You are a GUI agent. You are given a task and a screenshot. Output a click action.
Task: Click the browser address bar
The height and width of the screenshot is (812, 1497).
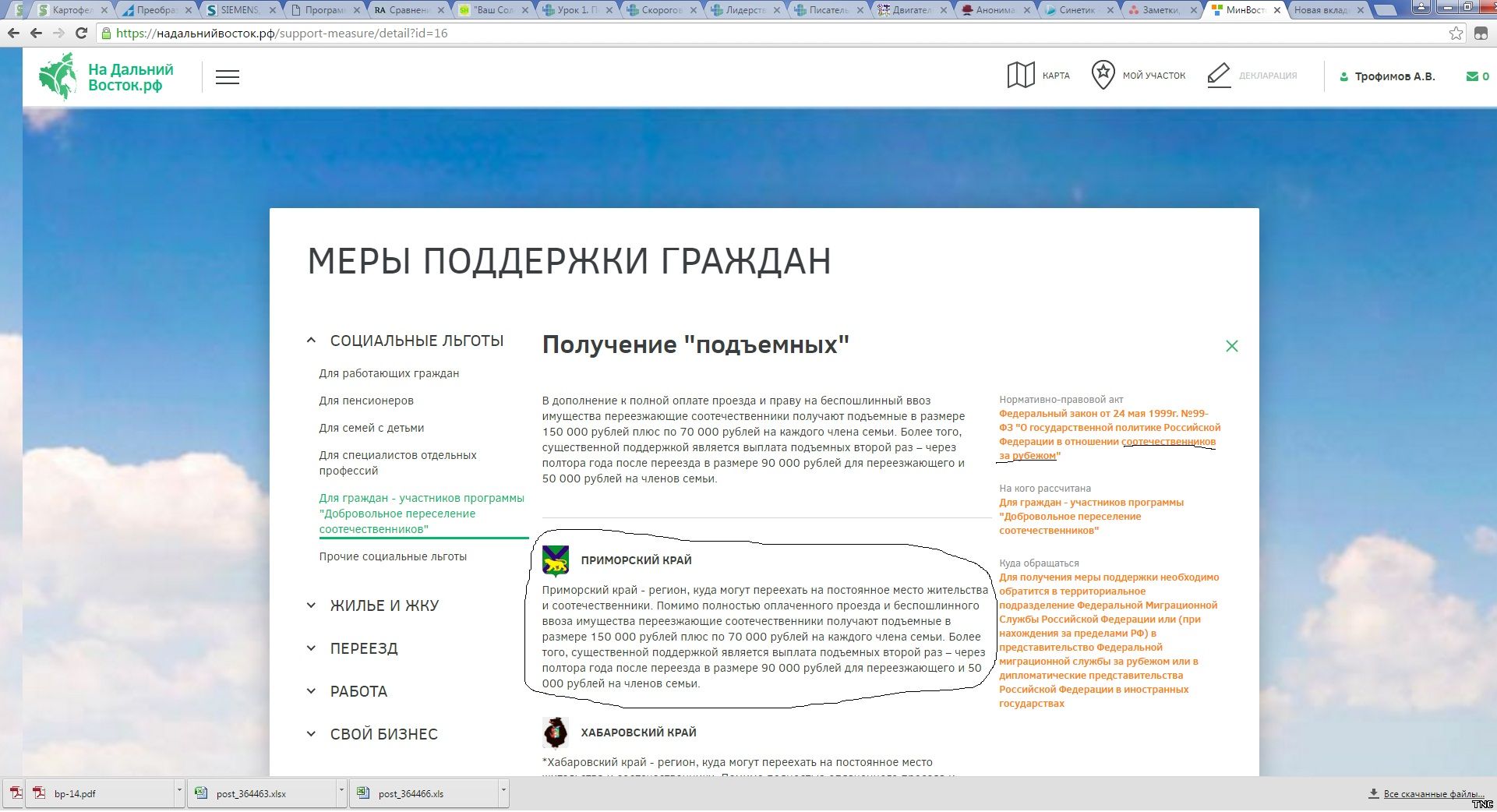(x=779, y=34)
